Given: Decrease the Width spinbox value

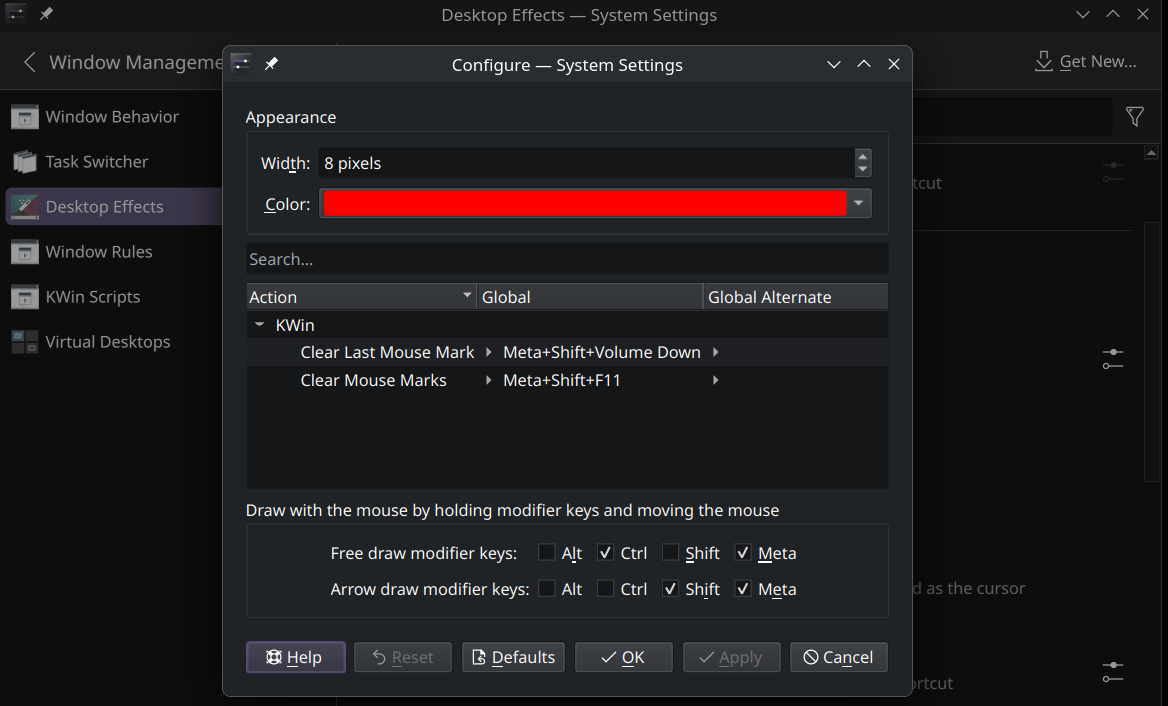Looking at the screenshot, I should 863,170.
